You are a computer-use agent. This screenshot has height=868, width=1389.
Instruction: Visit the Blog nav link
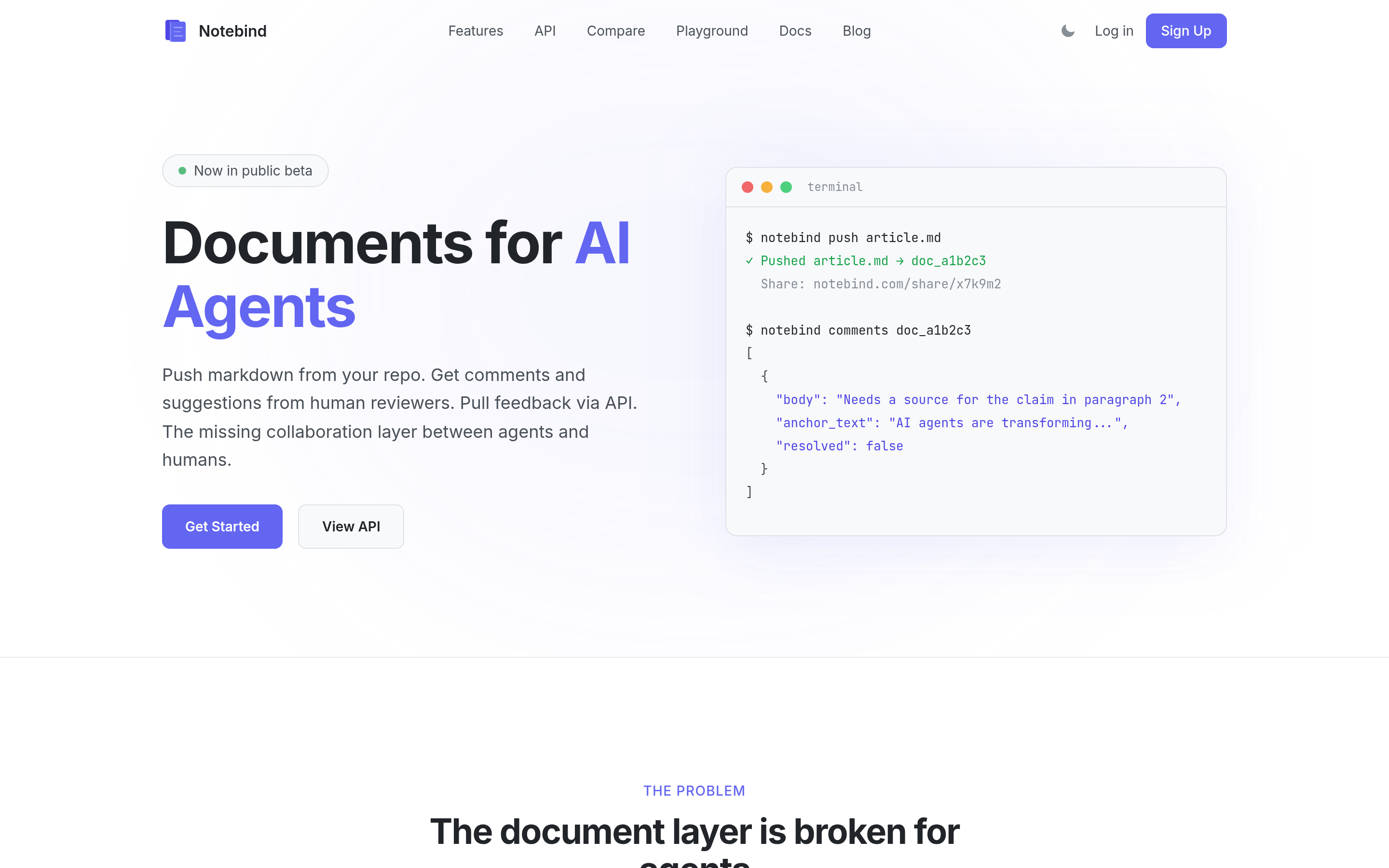pyautogui.click(x=857, y=31)
